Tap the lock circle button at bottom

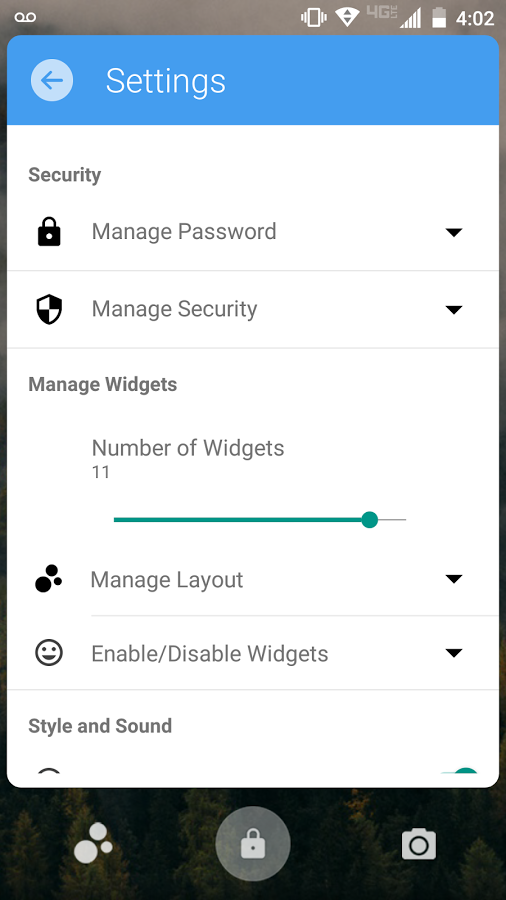point(253,844)
